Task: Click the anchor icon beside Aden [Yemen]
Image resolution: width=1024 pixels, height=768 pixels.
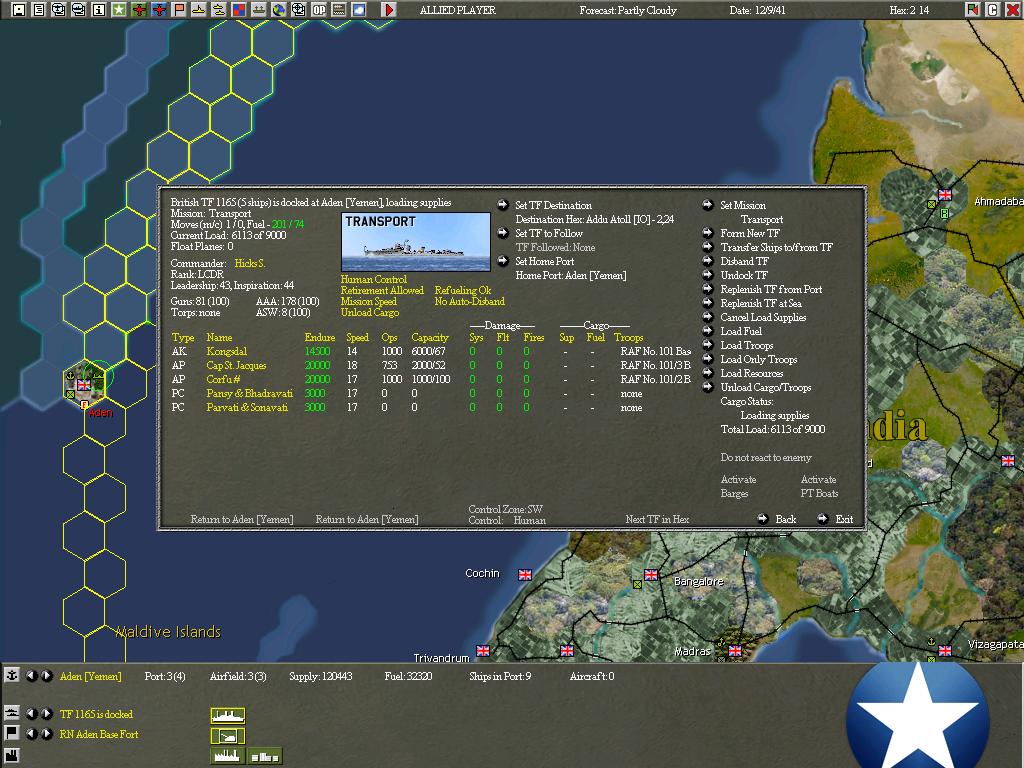Action: point(12,676)
